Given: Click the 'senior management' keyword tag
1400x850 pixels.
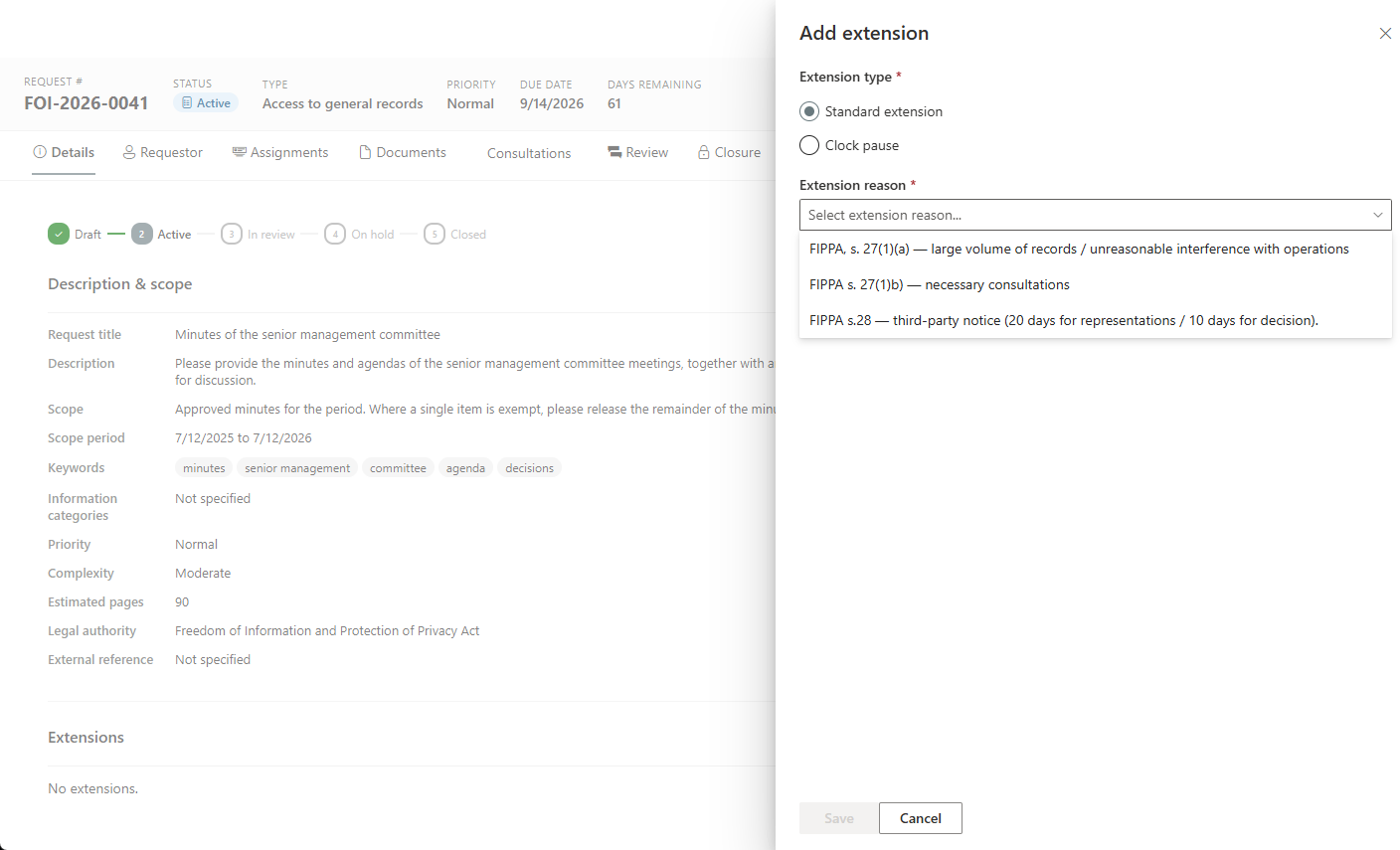Looking at the screenshot, I should pos(297,468).
